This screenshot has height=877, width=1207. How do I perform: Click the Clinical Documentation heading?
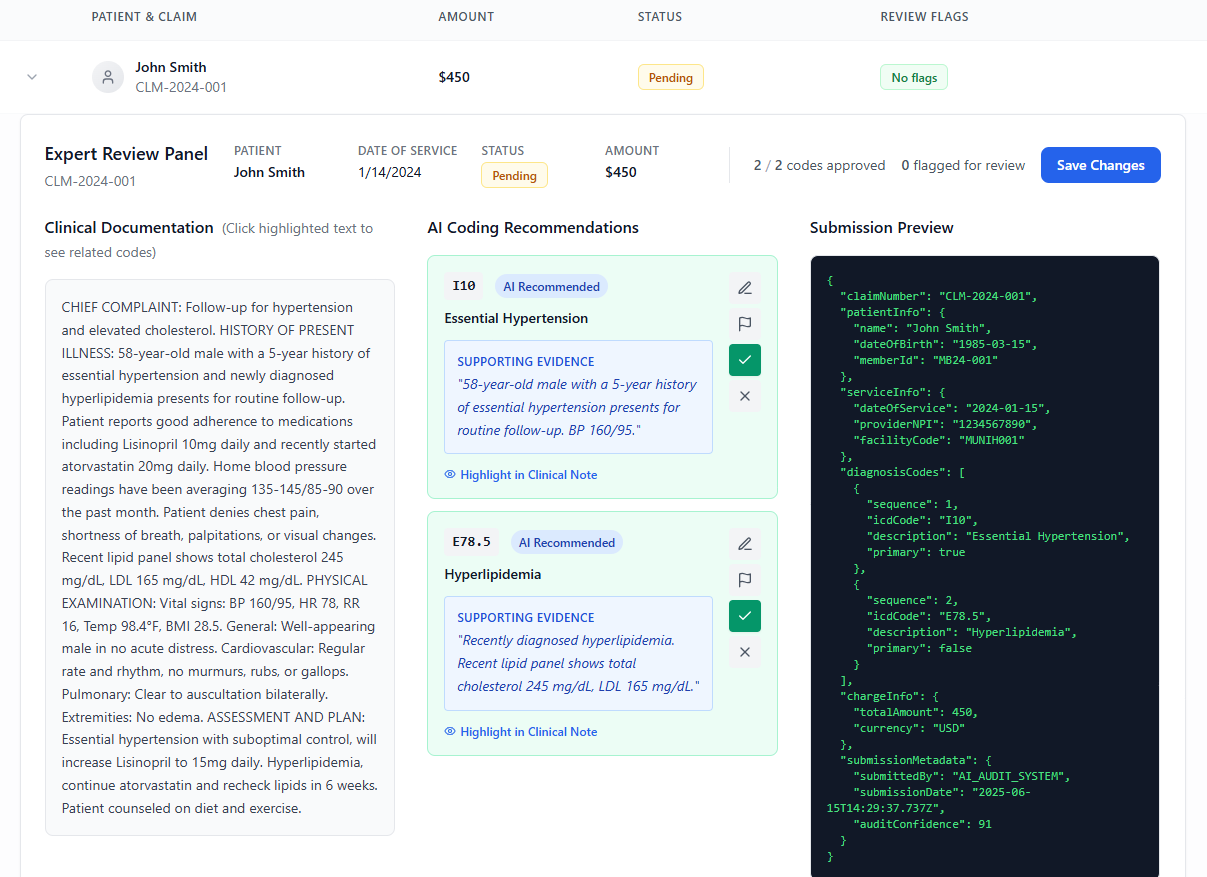coord(129,228)
